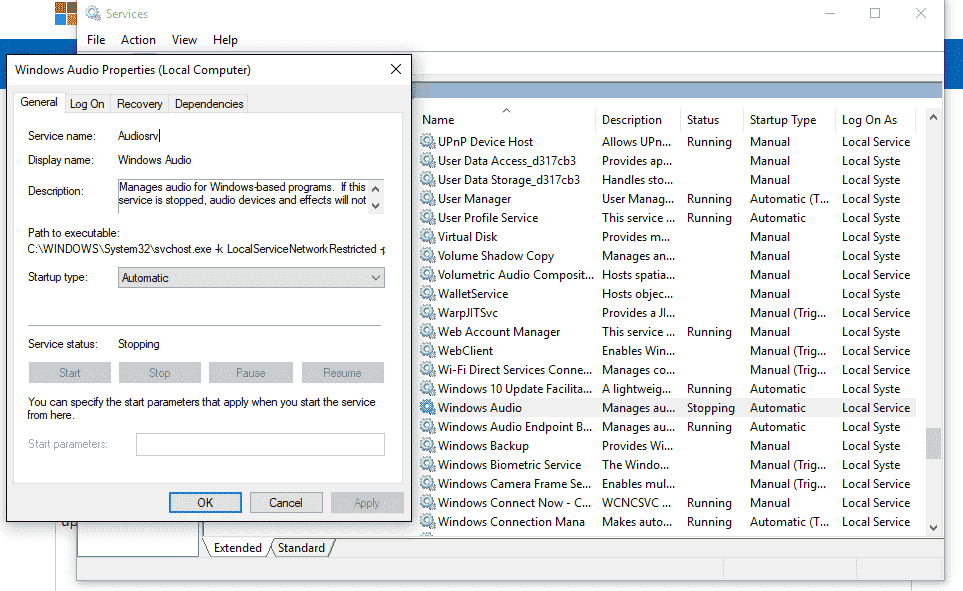Image resolution: width=963 pixels, height=591 pixels.
Task: Click the Windows Backup gear icon
Action: 428,446
